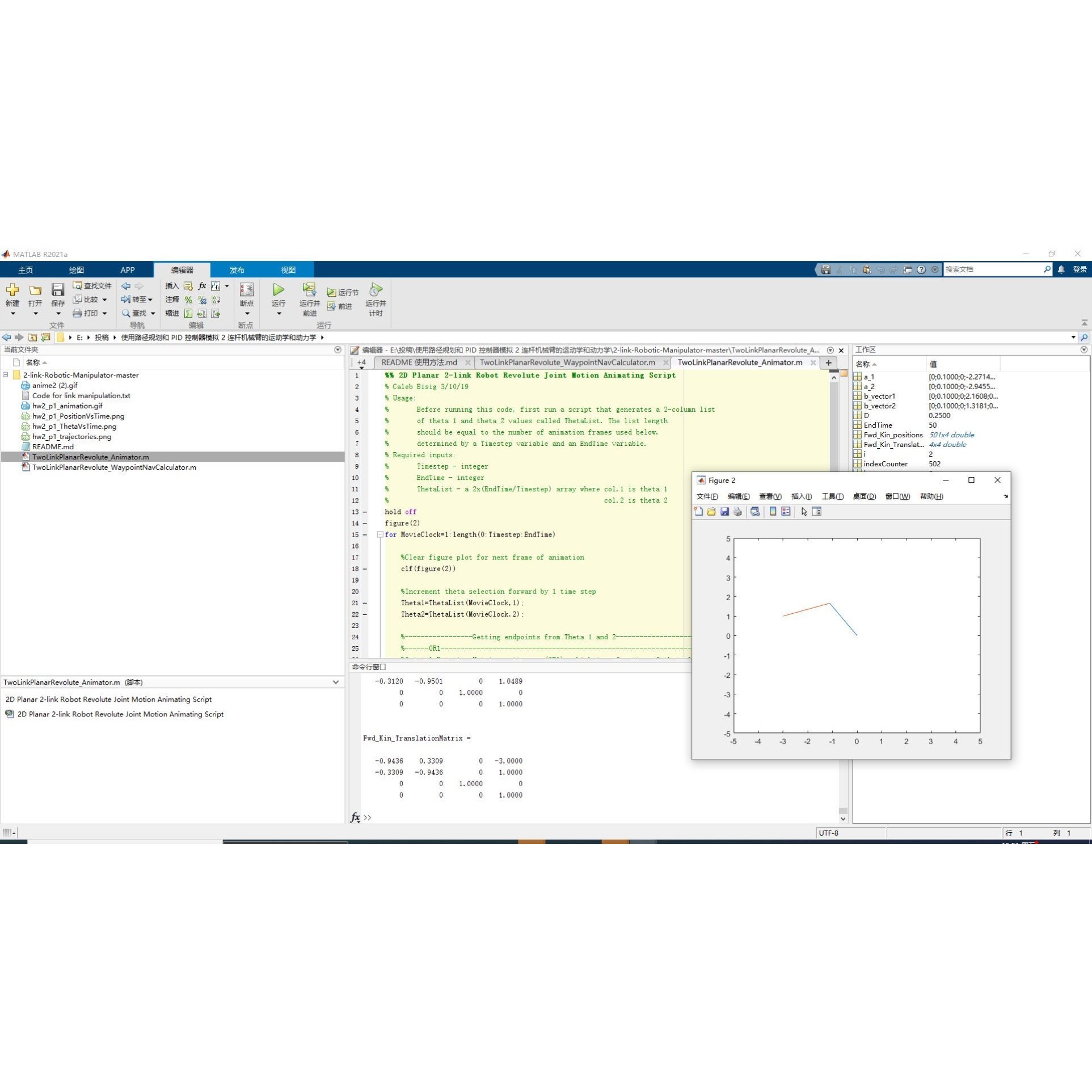The width and height of the screenshot is (1092, 1092).
Task: Open Figure 2's File (文件) menu
Action: (707, 496)
